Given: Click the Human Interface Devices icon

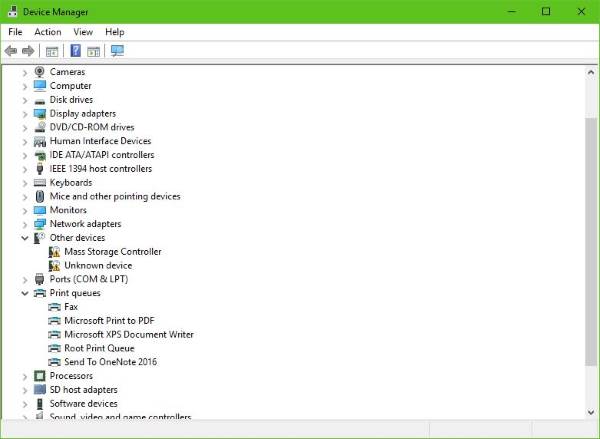Looking at the screenshot, I should click(x=39, y=141).
